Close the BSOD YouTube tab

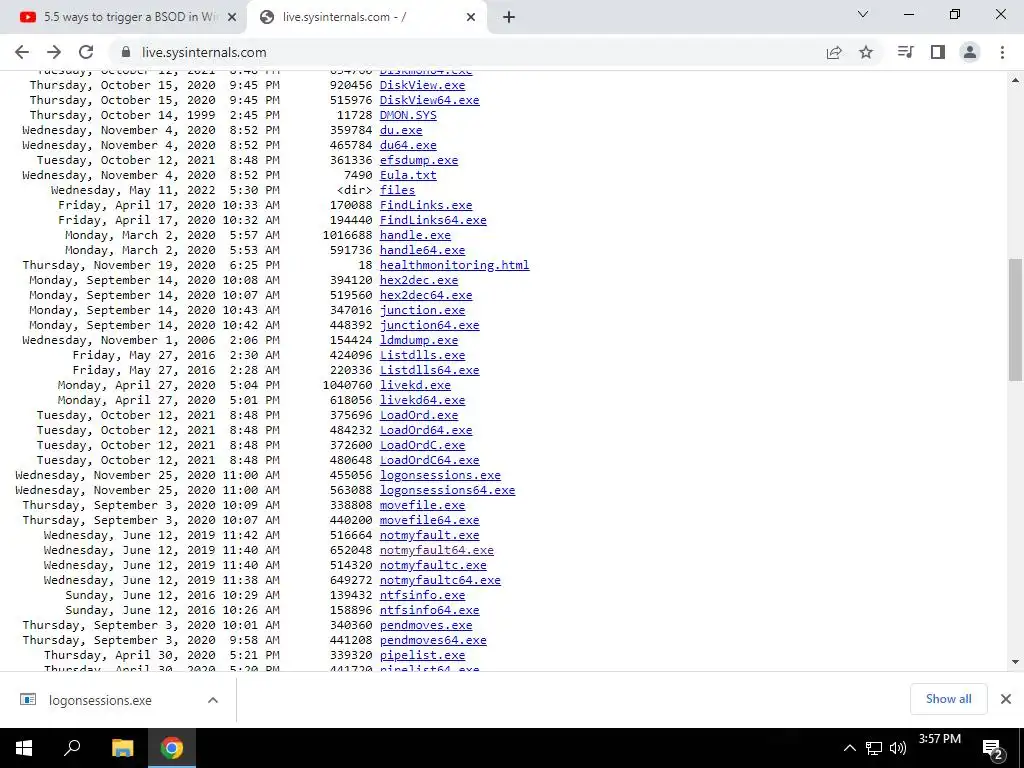(231, 18)
